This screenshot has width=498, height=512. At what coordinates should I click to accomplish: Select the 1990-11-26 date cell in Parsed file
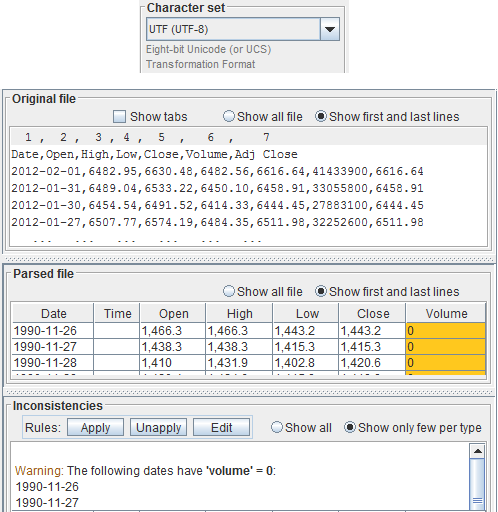pos(53,331)
